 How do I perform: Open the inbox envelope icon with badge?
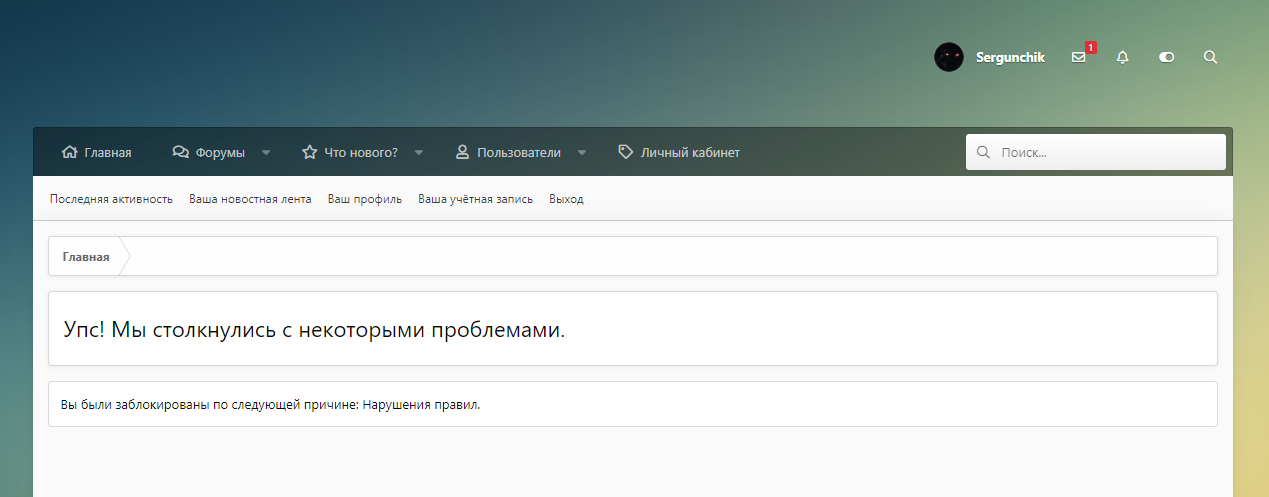[1078, 58]
